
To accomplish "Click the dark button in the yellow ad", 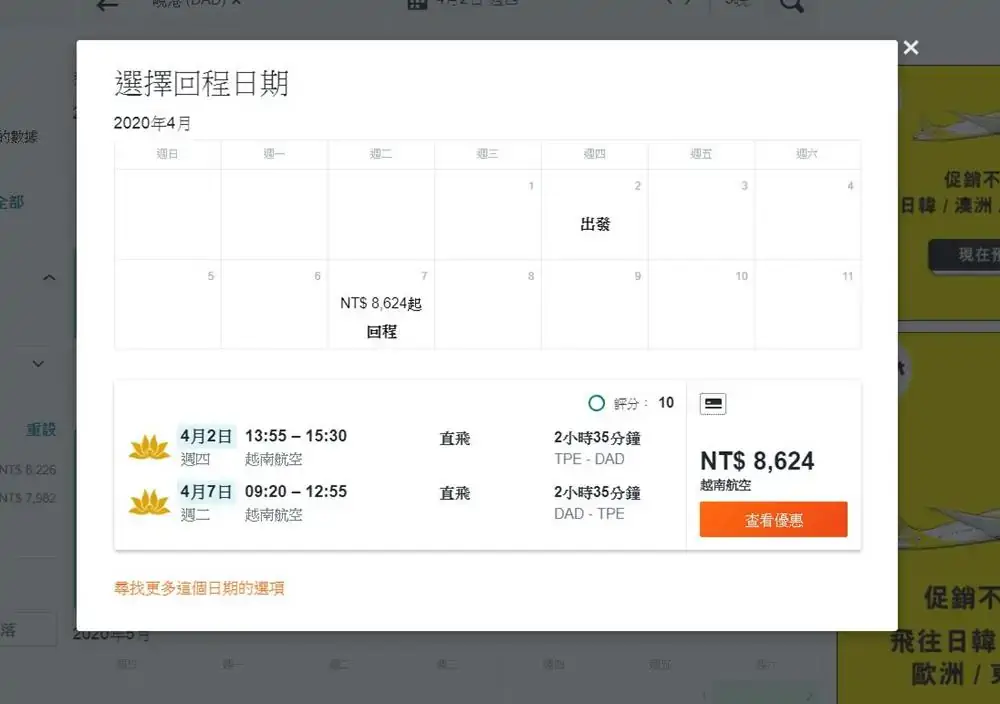I will tap(964, 255).
